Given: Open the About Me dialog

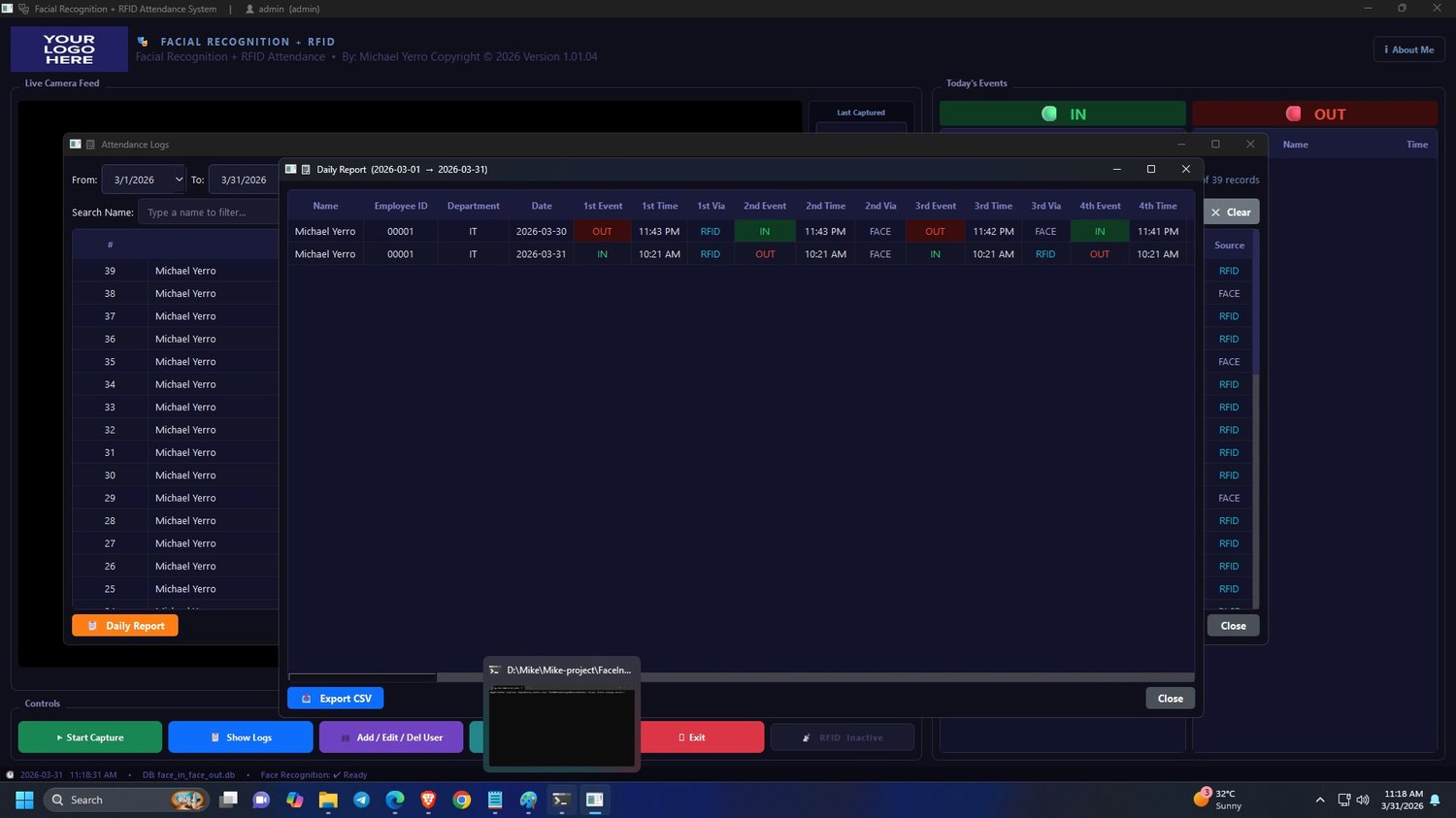Looking at the screenshot, I should point(1409,49).
